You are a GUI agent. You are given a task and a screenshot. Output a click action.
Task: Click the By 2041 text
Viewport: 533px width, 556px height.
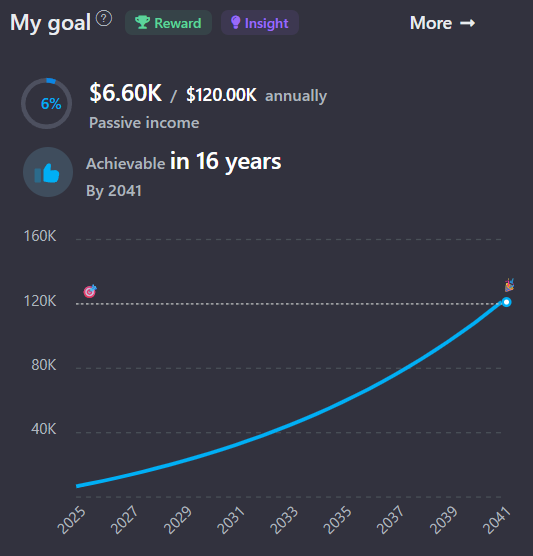(114, 191)
